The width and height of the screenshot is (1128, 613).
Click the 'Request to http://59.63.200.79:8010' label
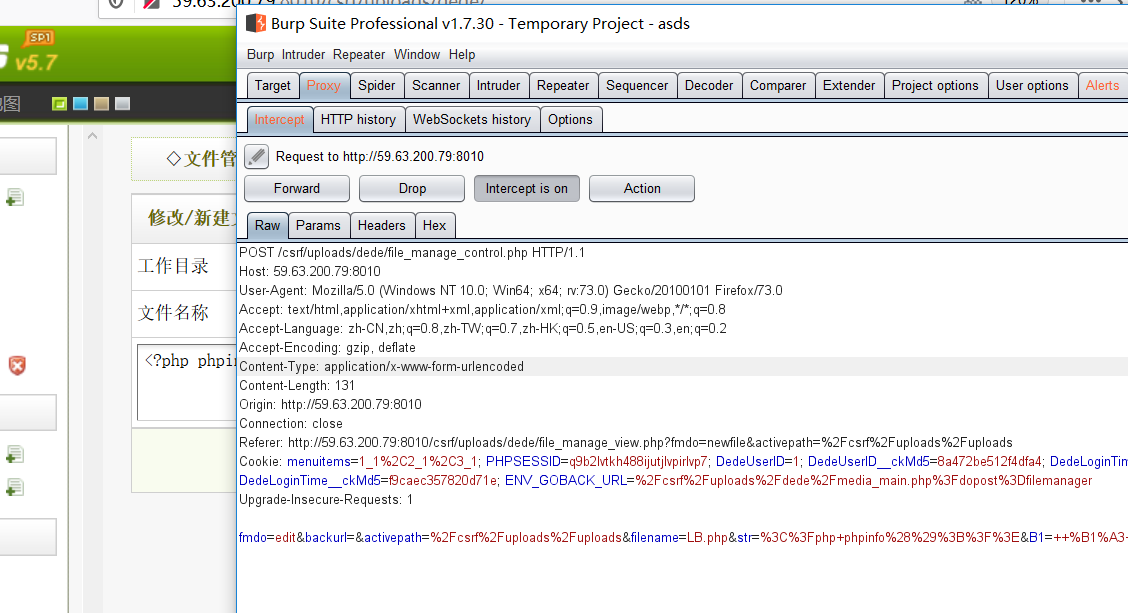pos(380,156)
